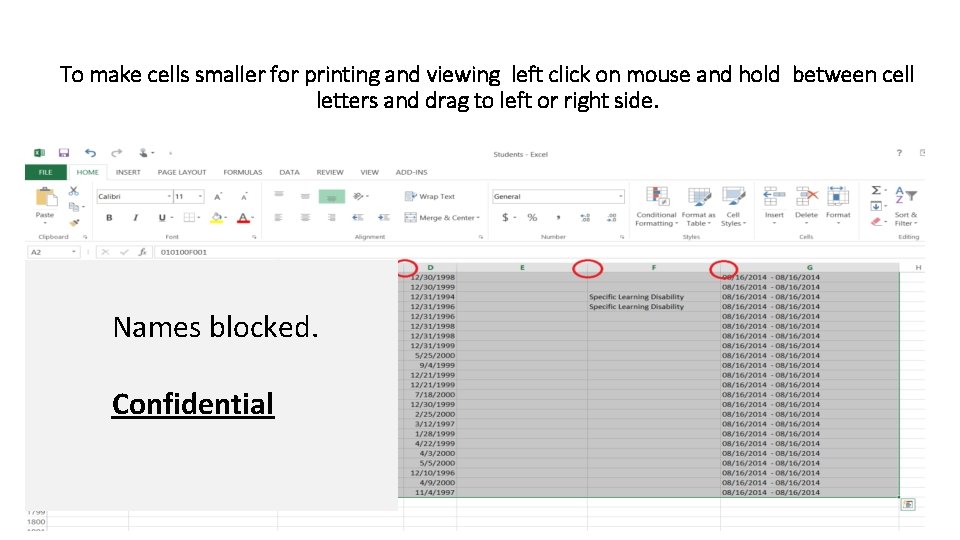The width and height of the screenshot is (960, 540).
Task: Click the Copy icon
Action: [74, 206]
